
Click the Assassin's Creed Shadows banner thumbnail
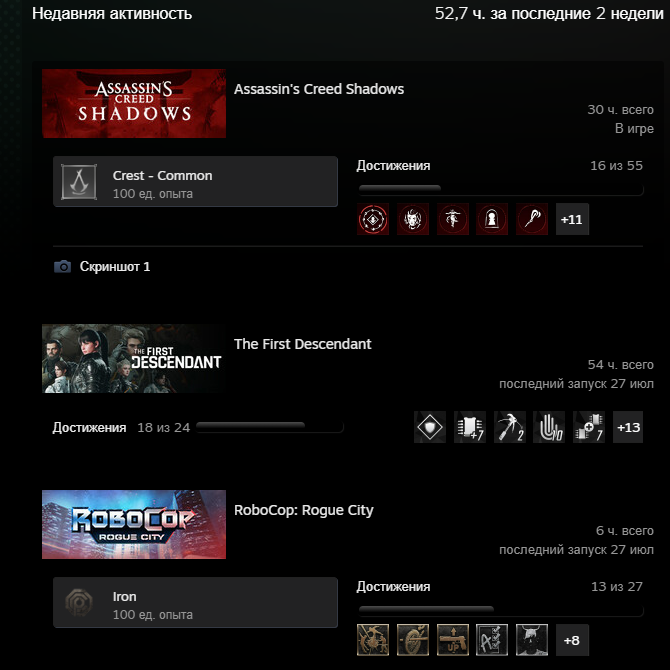pos(134,103)
